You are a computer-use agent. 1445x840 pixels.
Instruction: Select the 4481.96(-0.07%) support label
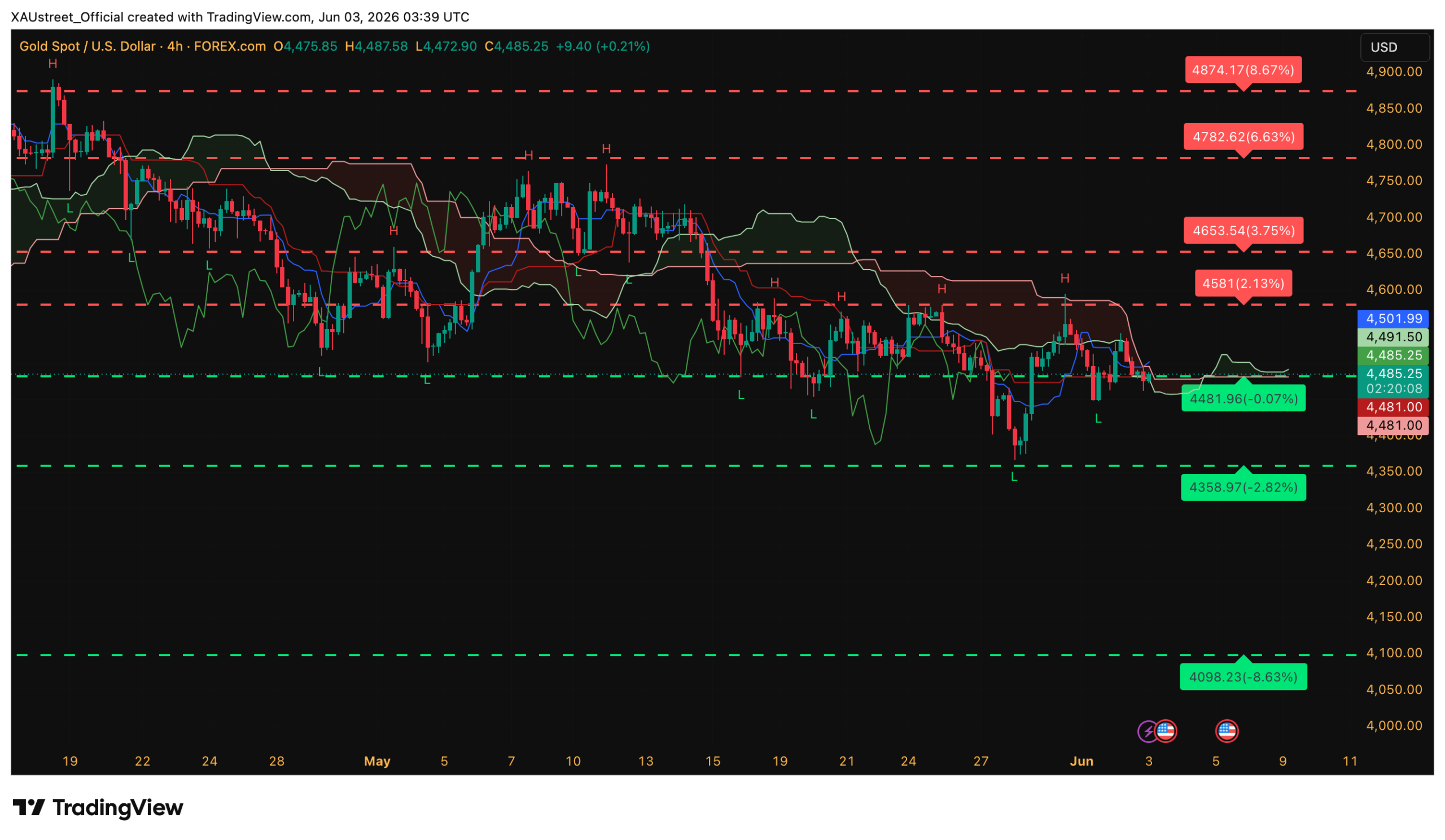coord(1243,399)
